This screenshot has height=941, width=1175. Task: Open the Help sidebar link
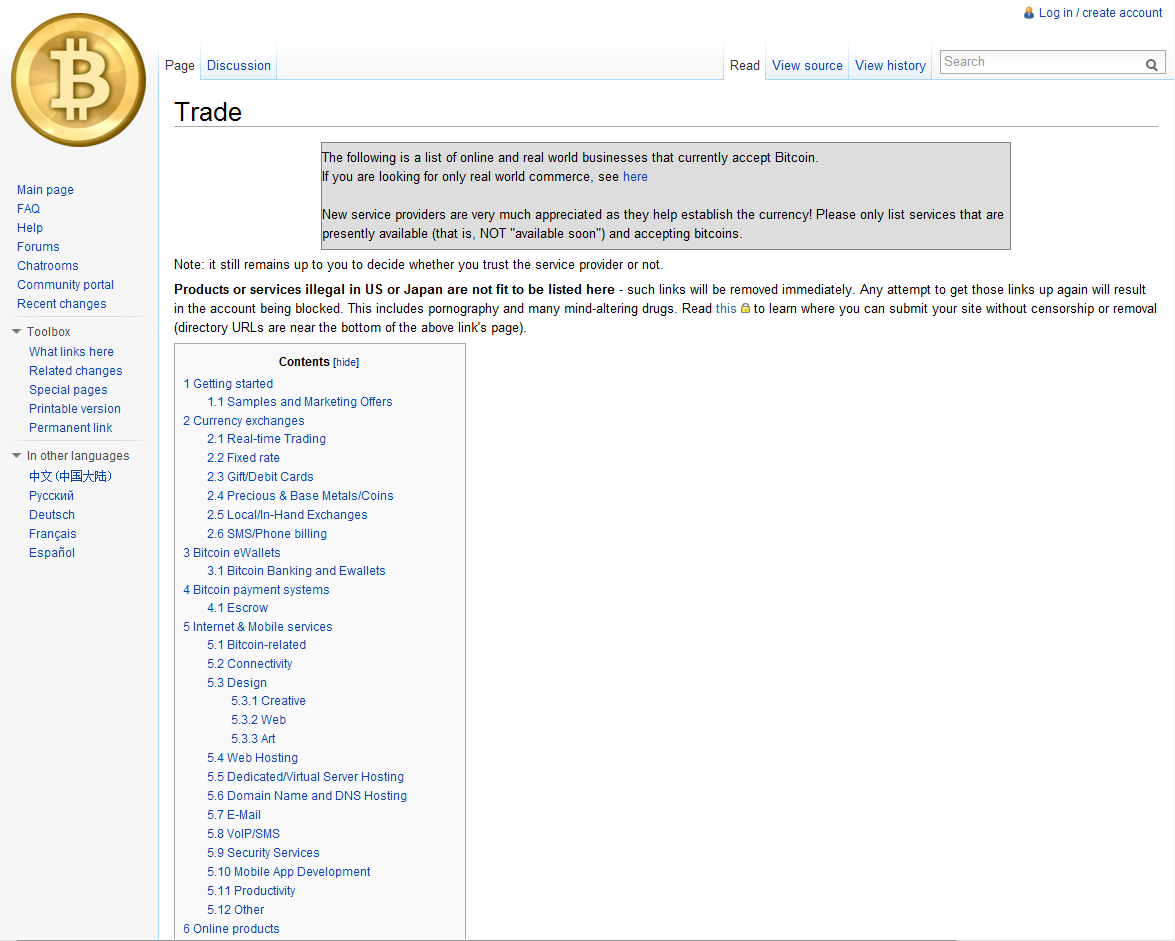(x=30, y=228)
